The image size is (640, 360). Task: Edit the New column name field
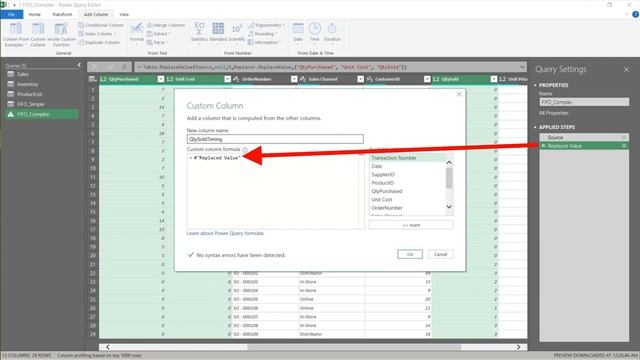tap(275, 139)
